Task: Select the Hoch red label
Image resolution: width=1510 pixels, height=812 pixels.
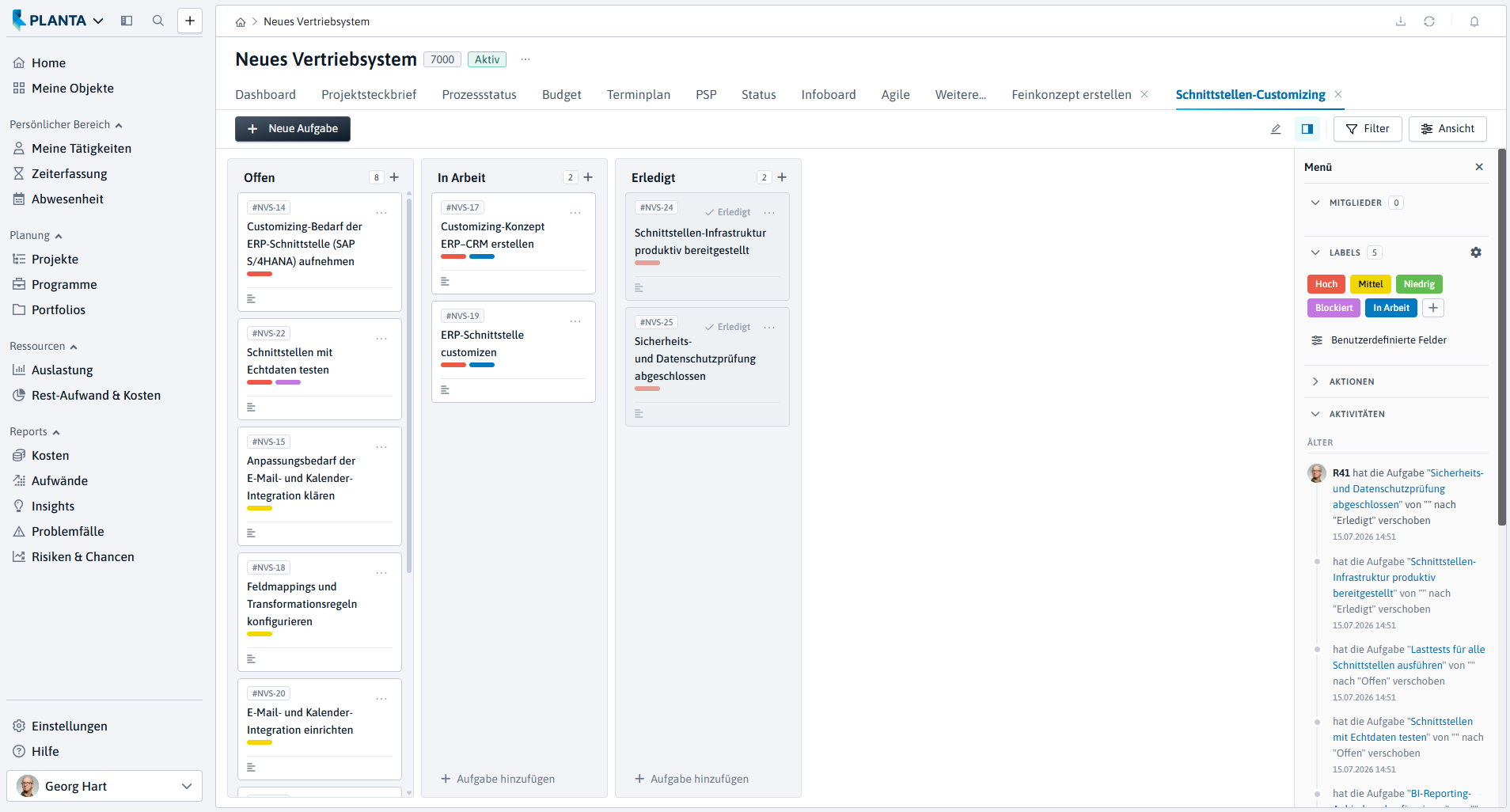Action: tap(1326, 284)
